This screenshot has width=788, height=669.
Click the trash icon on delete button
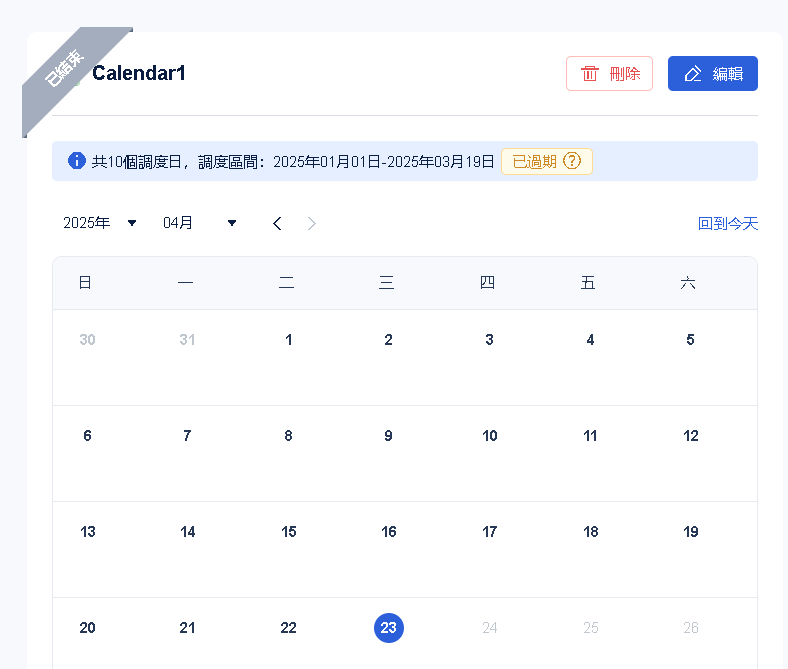tap(590, 74)
